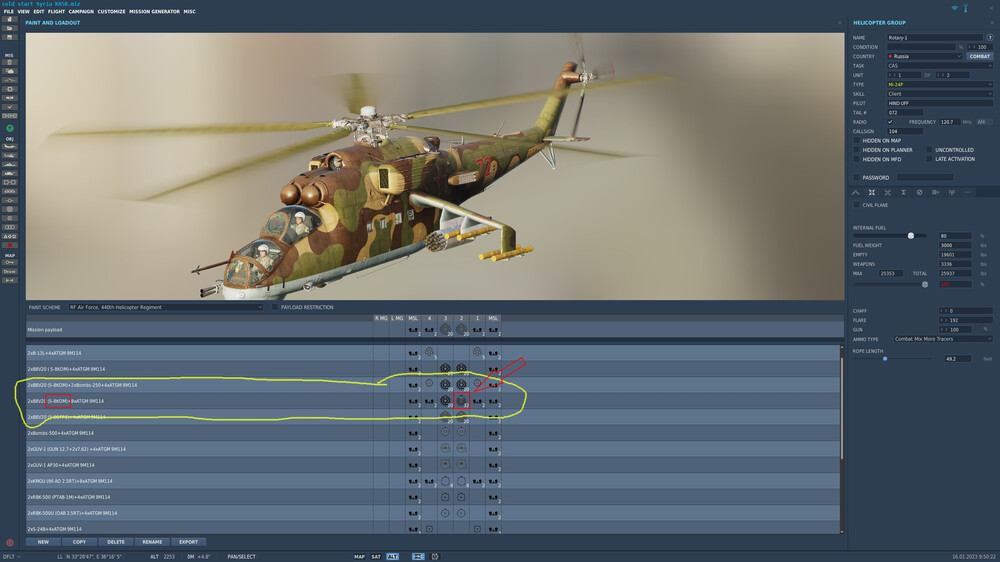The height and width of the screenshot is (562, 1000).
Task: Select the airplane group placement tool
Action: click(x=10, y=146)
